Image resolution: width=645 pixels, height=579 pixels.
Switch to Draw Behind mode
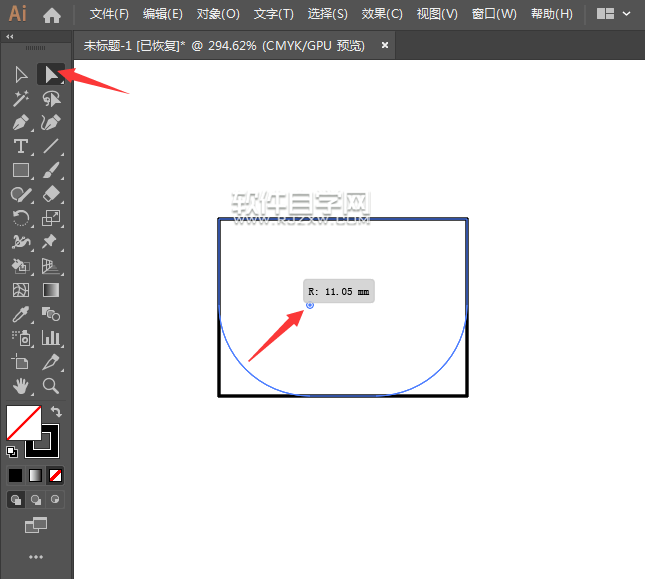click(36, 500)
